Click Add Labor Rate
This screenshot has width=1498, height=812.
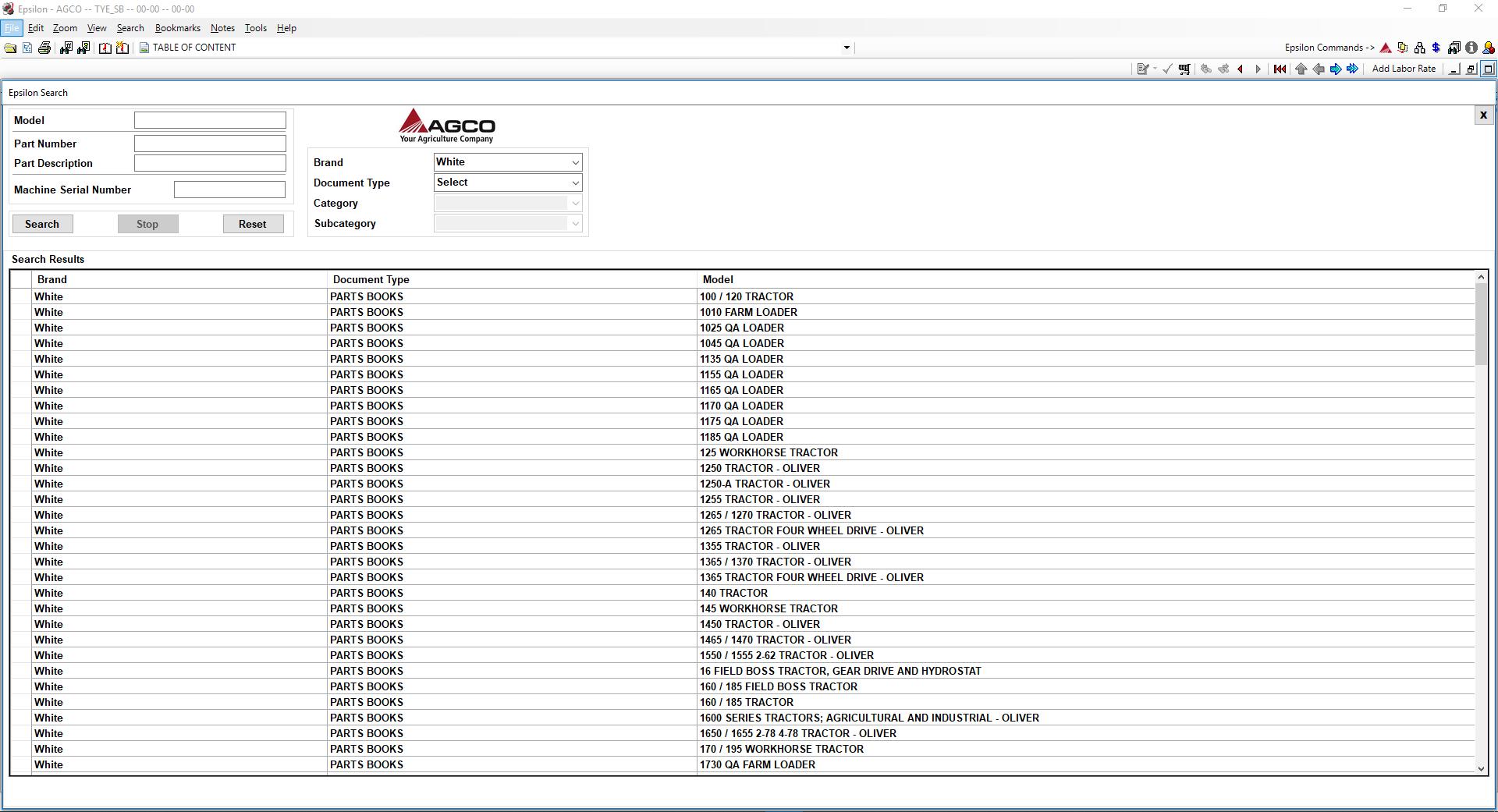(x=1404, y=69)
